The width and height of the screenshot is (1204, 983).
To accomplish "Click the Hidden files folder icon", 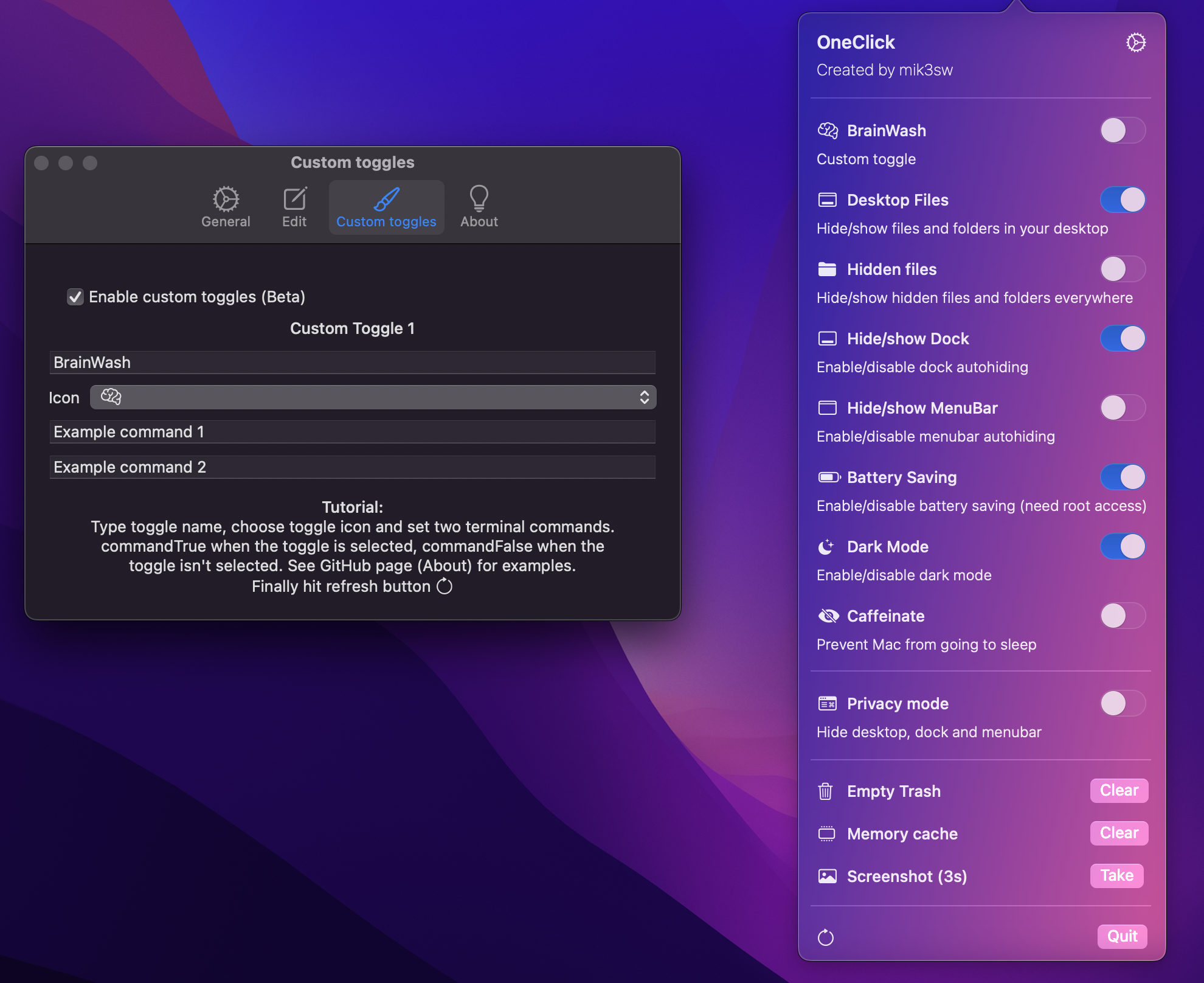I will 827,269.
